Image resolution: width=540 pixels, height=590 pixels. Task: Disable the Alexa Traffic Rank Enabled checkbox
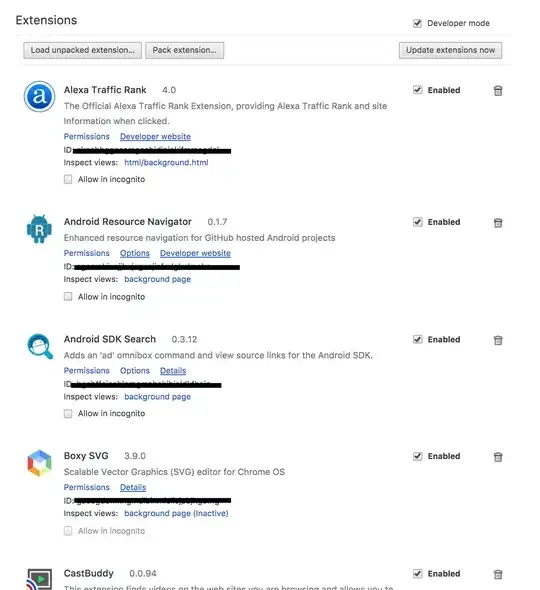[x=417, y=90]
